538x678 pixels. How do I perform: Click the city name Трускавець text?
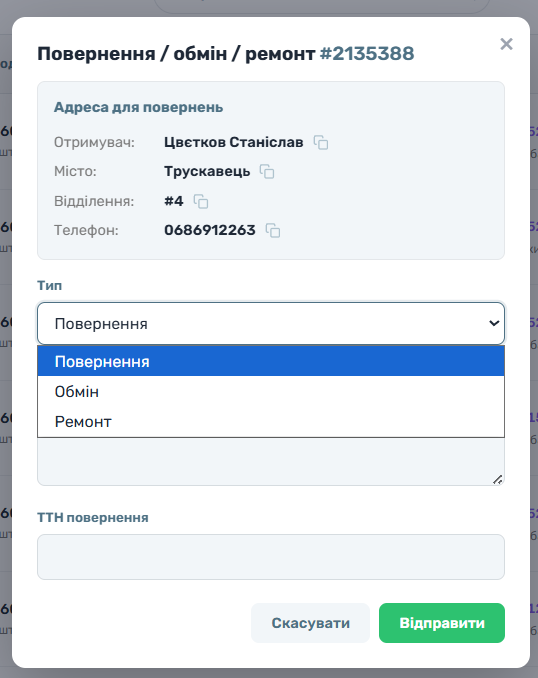tap(207, 172)
